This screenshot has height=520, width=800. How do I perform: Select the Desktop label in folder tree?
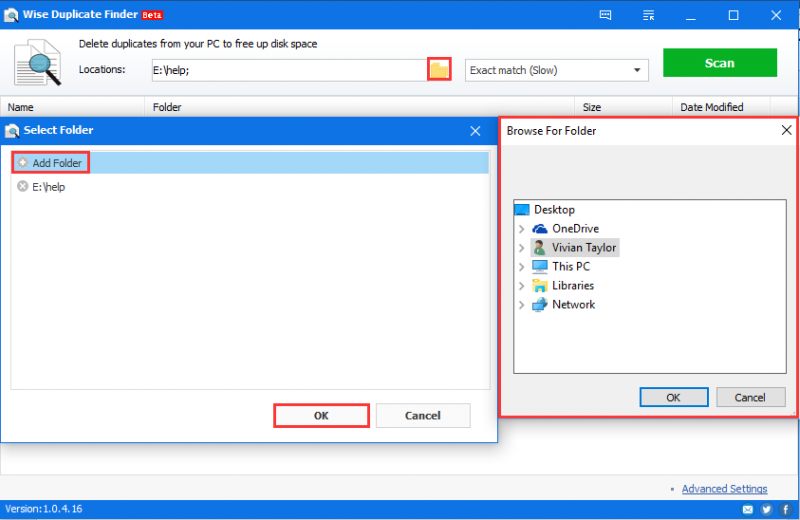point(554,210)
